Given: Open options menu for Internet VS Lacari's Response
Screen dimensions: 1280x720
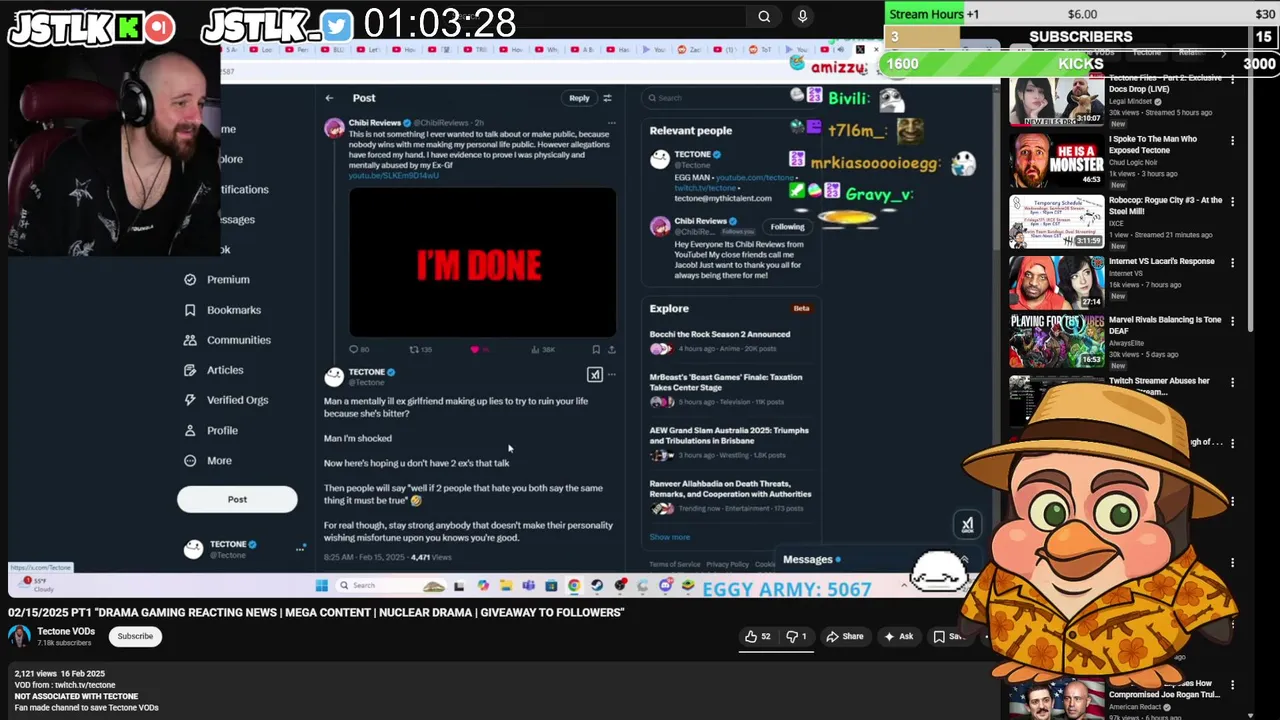Looking at the screenshot, I should pos(1232,263).
